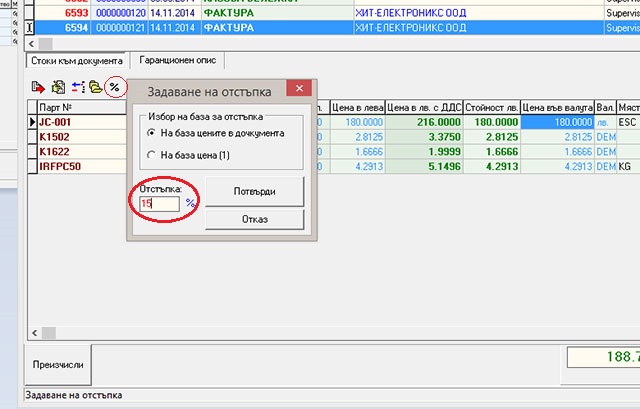This screenshot has height=409, width=640.
Task: Click scroll left arrow of items grid
Action: [x=35, y=333]
